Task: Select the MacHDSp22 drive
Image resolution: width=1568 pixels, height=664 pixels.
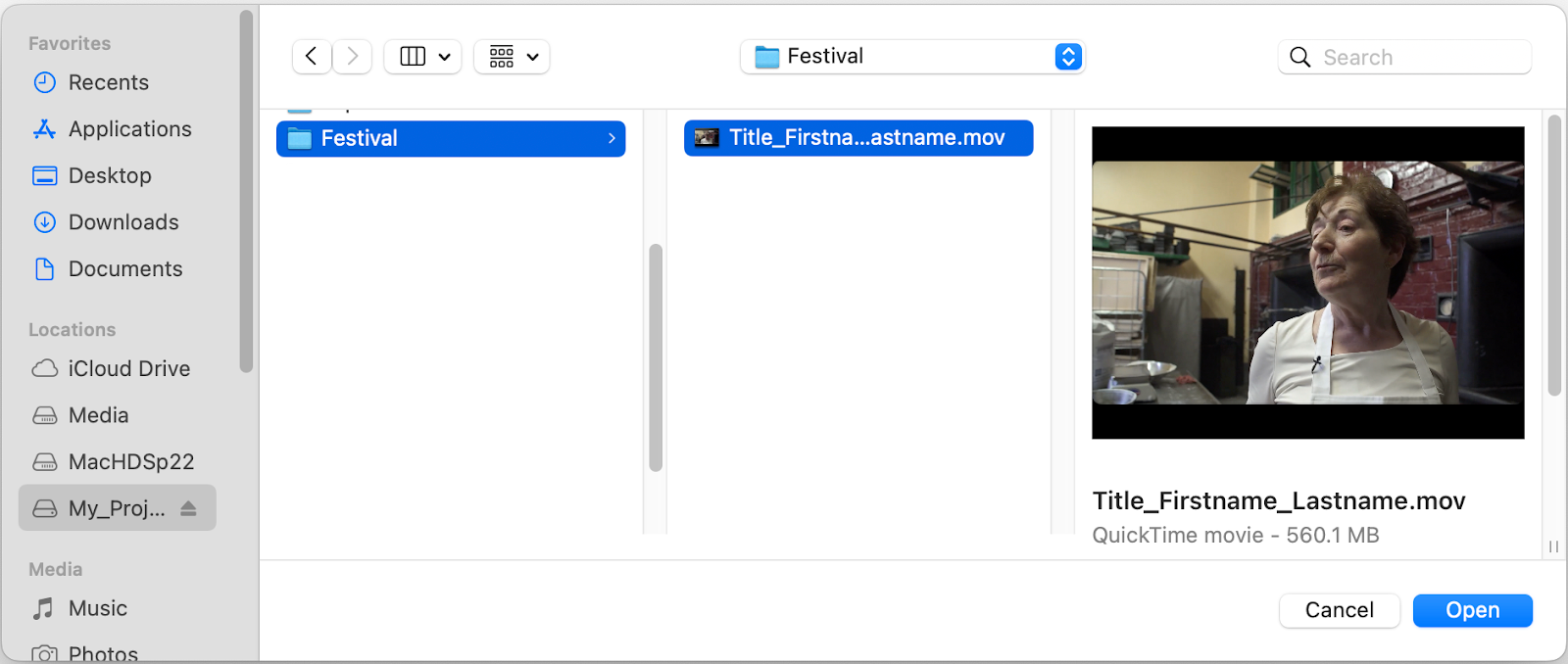Action: click(x=131, y=461)
